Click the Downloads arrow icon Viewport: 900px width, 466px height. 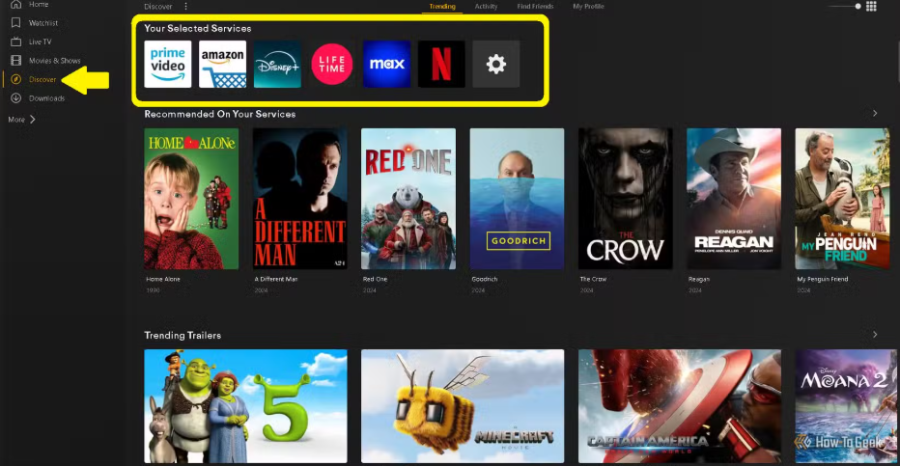click(16, 98)
